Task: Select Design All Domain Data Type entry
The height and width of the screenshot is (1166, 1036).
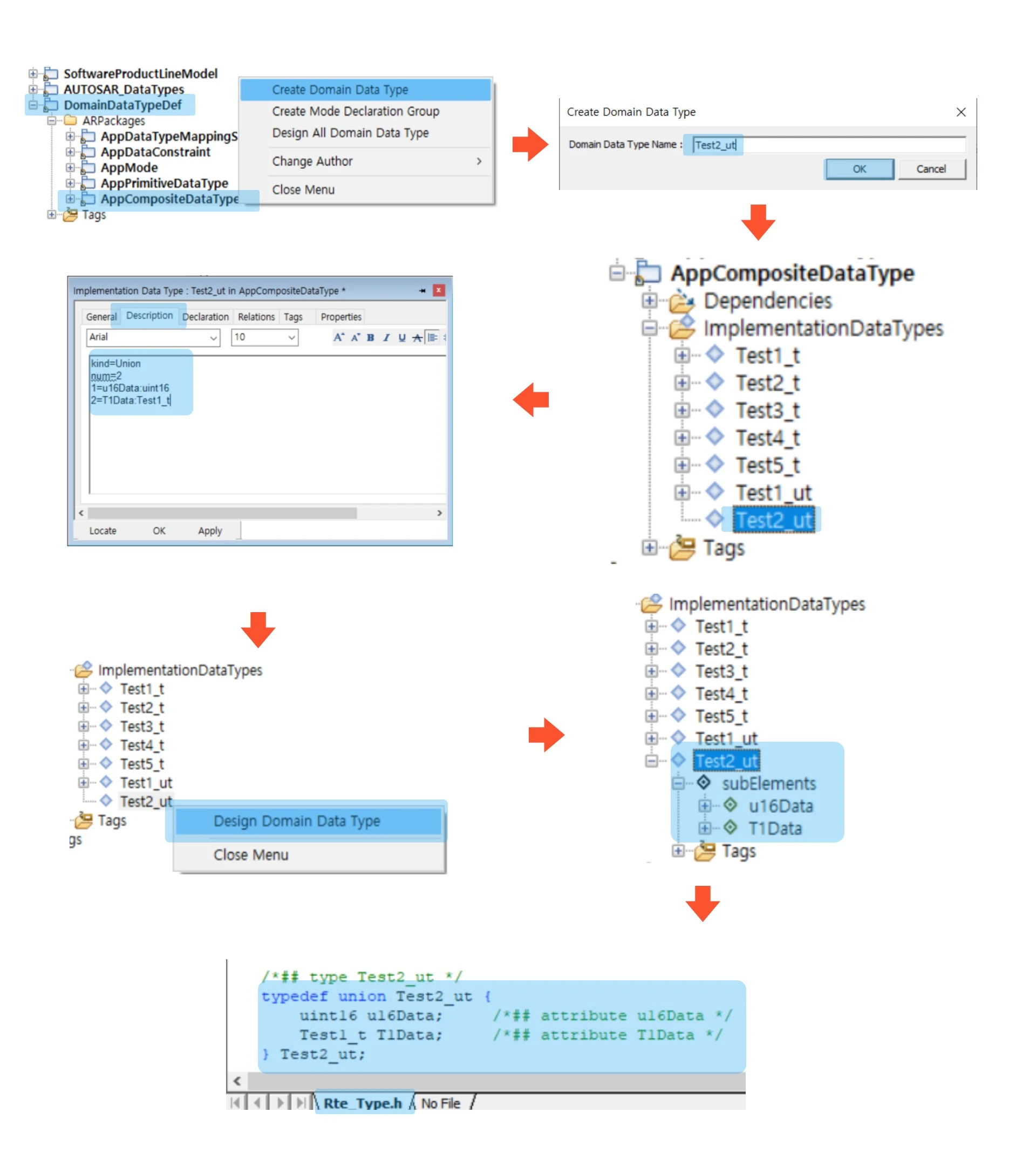Action: click(365, 133)
